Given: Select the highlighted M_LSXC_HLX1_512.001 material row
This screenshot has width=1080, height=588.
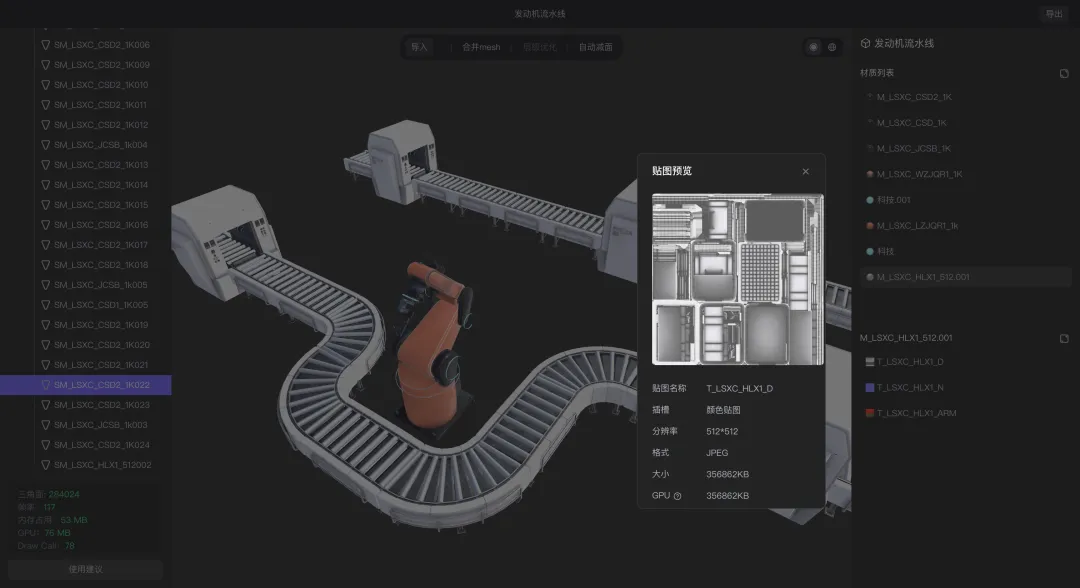Looking at the screenshot, I should 966,277.
